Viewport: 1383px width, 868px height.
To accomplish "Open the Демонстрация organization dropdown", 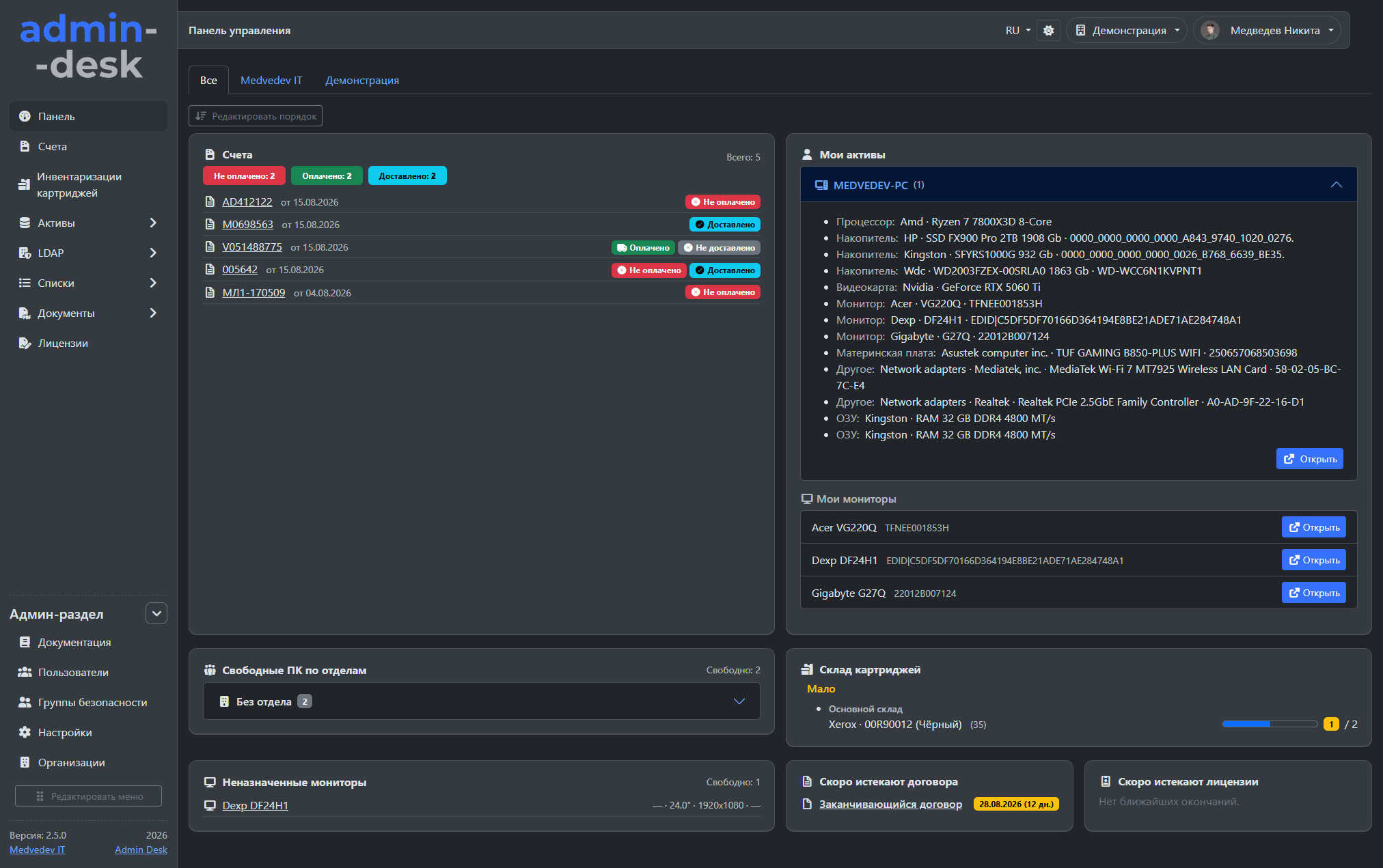I will [x=1127, y=30].
